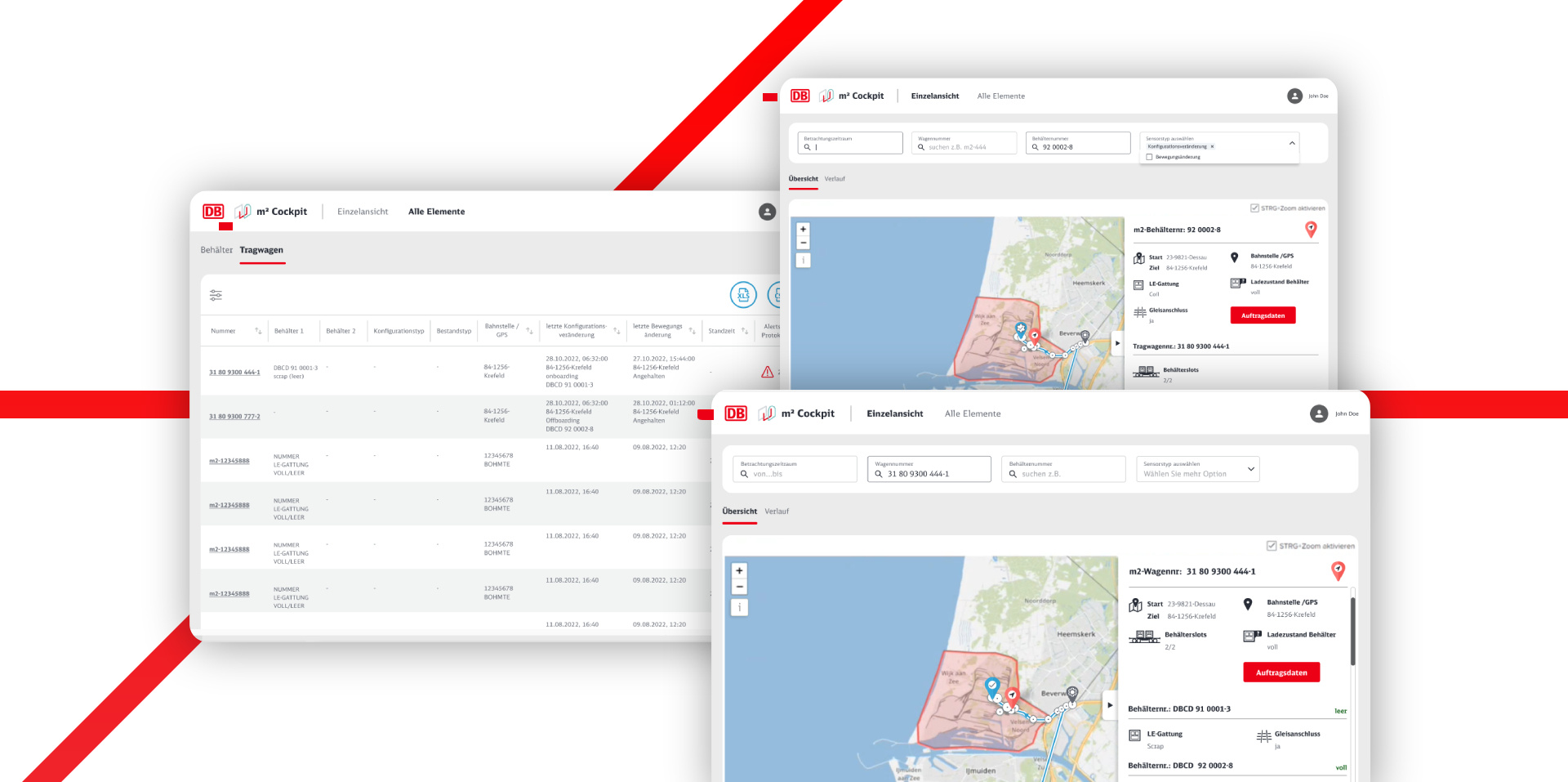Click inside the Wagennummer search field
1568x782 pixels.
929,468
